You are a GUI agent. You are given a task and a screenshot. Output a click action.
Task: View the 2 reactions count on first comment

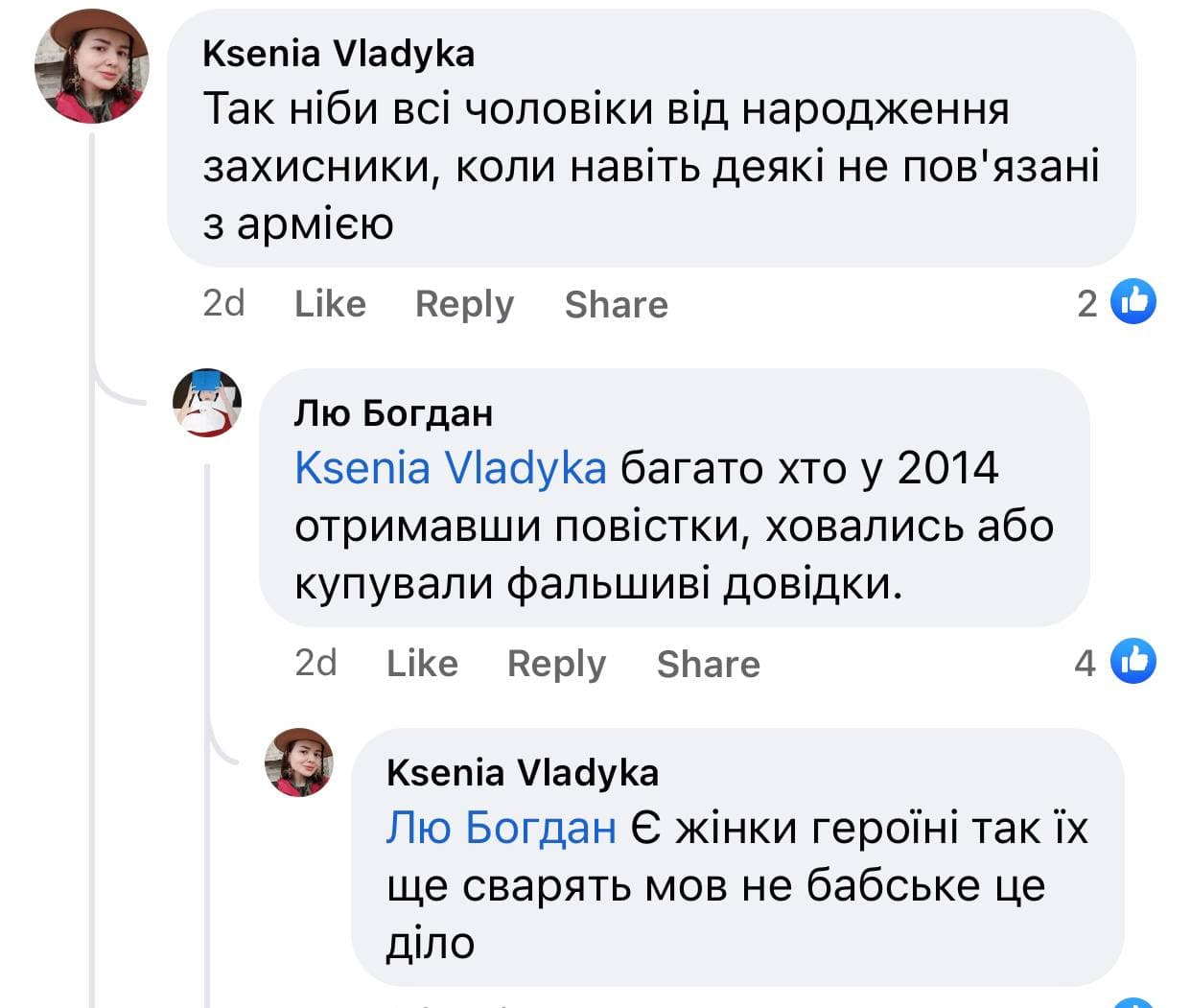(1086, 304)
